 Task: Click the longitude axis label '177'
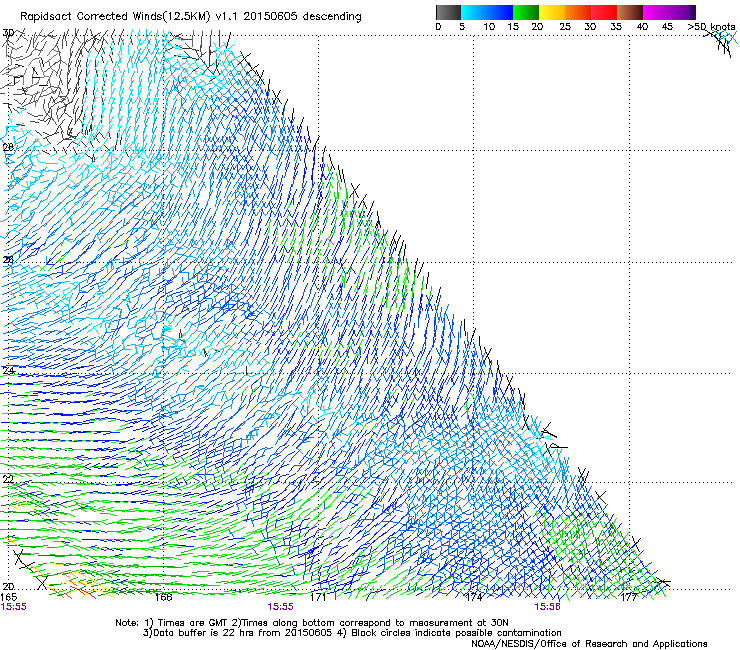click(x=629, y=597)
